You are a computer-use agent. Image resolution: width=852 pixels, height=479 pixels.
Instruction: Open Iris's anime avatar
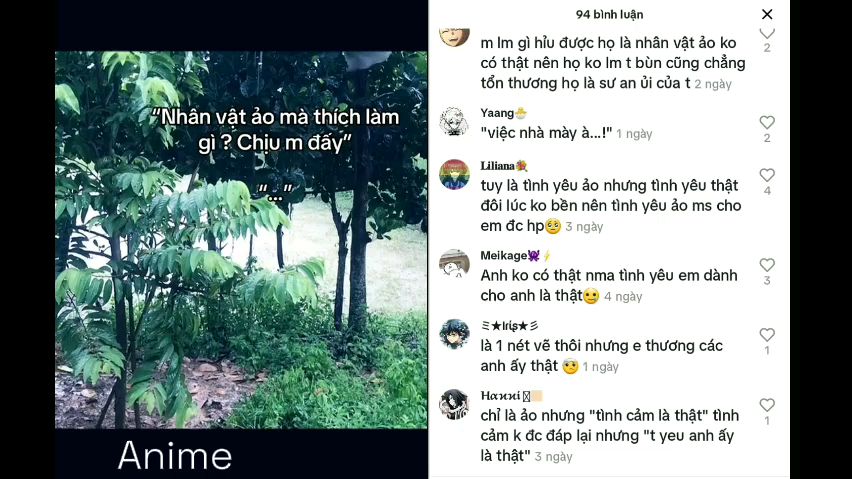[454, 334]
